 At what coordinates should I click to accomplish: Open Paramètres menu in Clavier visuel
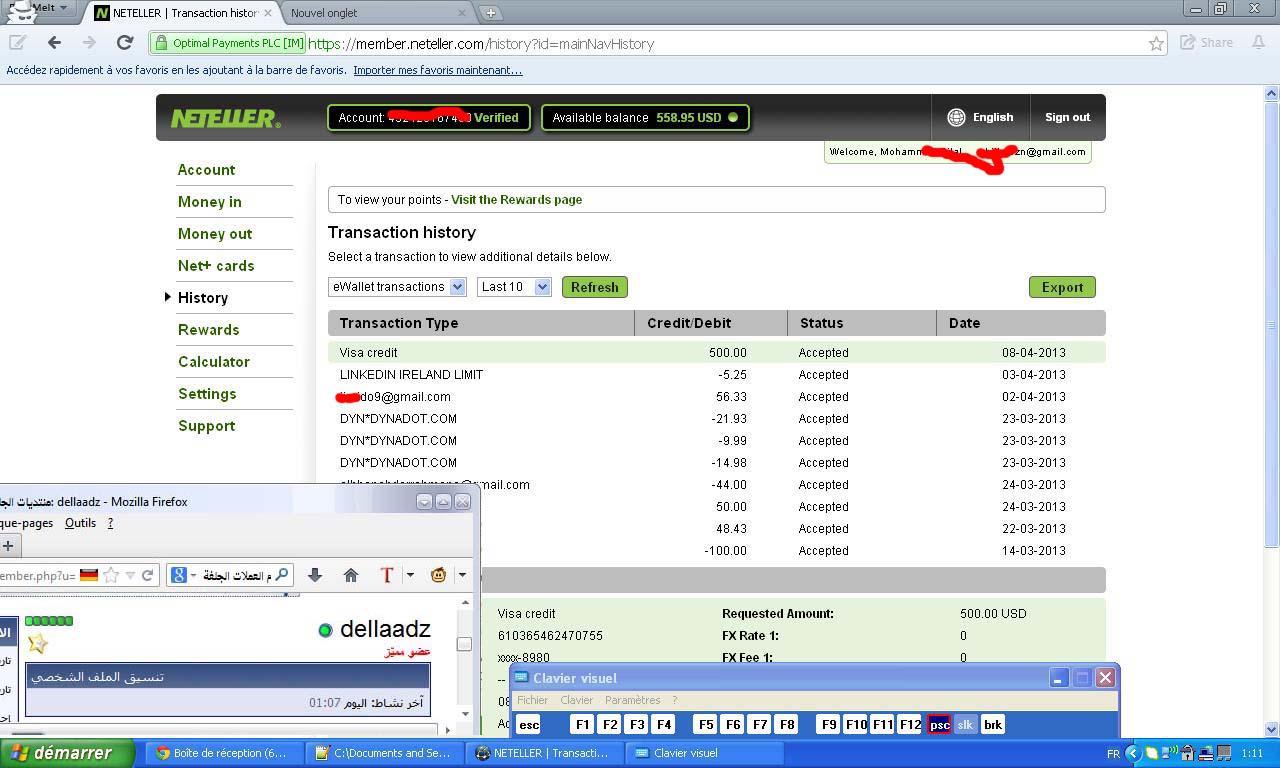(632, 700)
